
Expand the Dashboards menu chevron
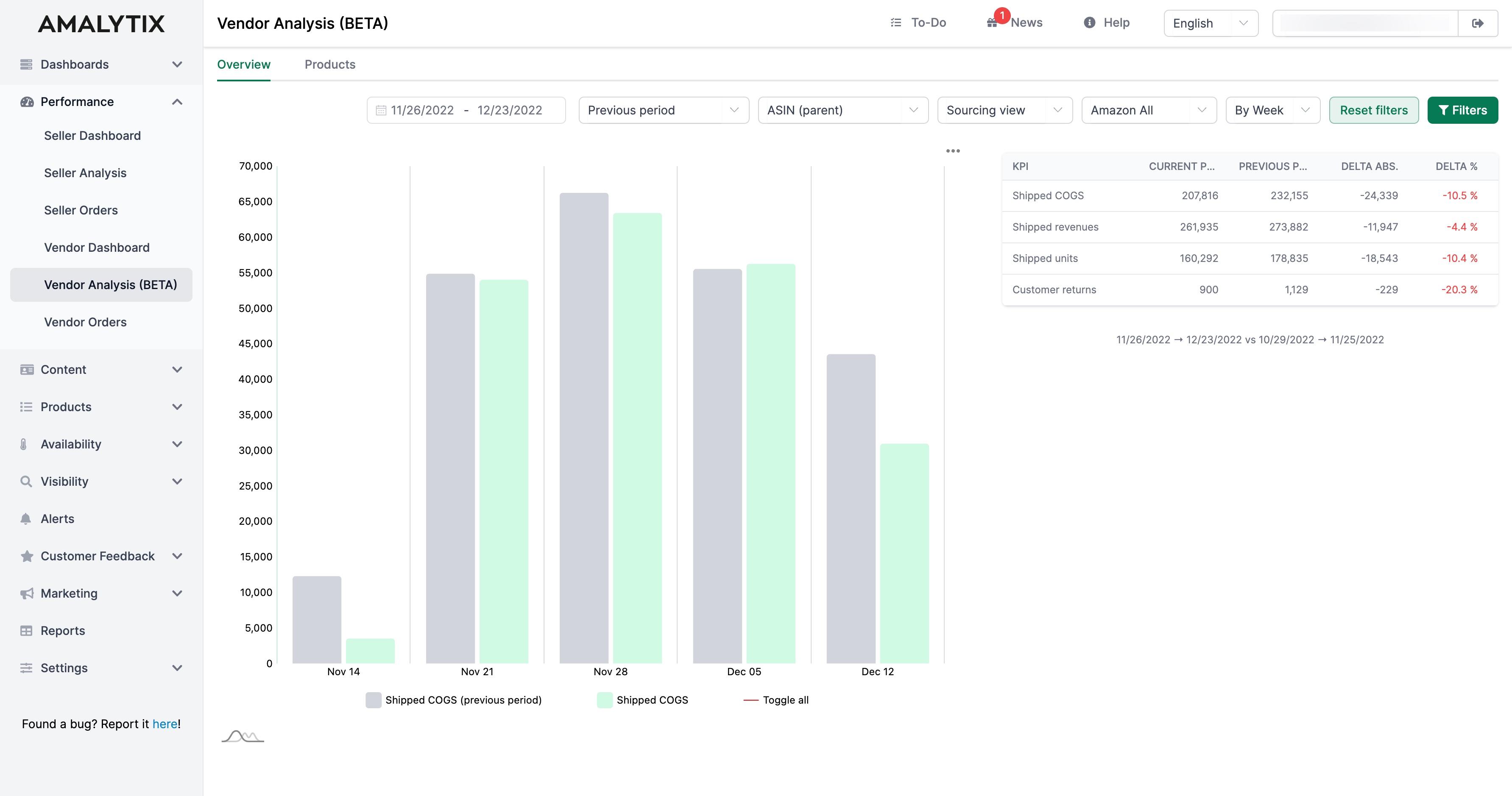point(177,64)
